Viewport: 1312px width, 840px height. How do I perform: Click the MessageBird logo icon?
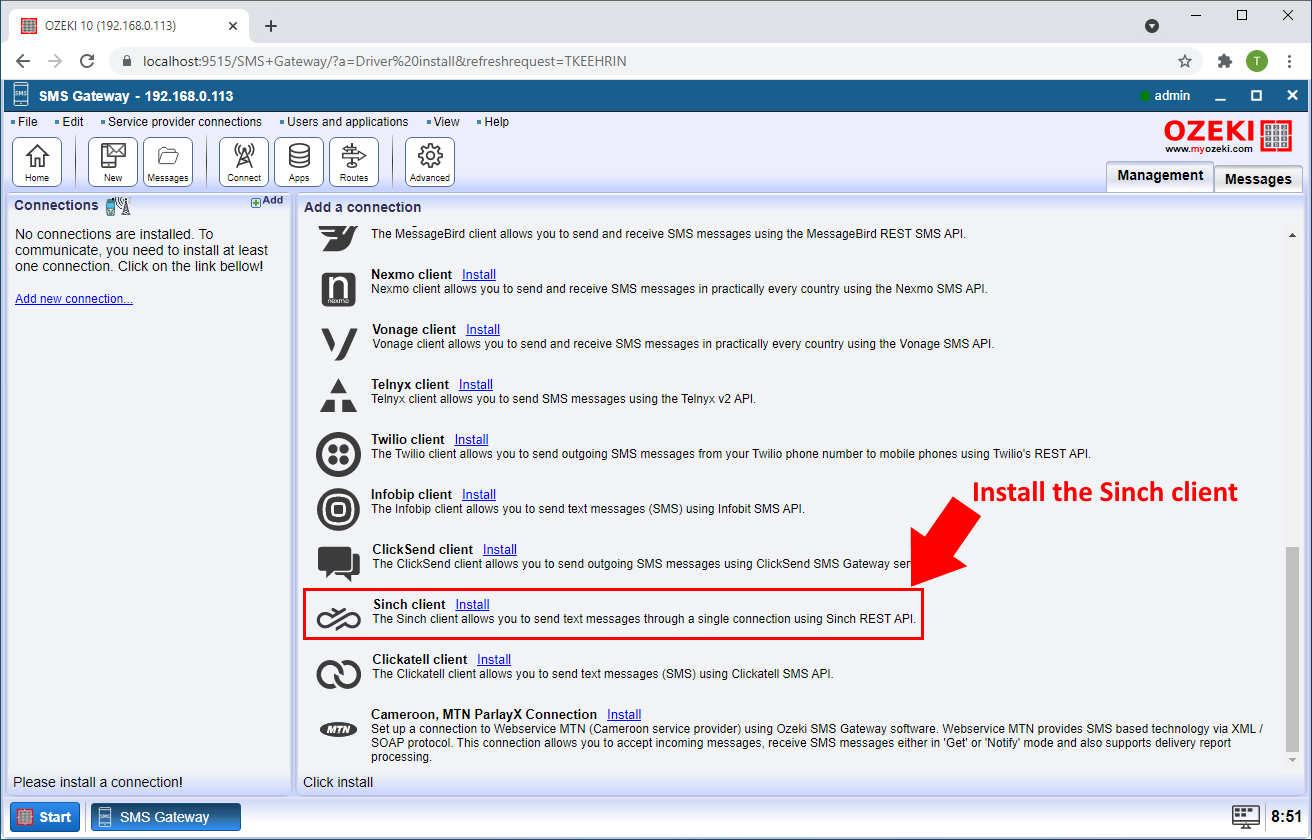(338, 238)
